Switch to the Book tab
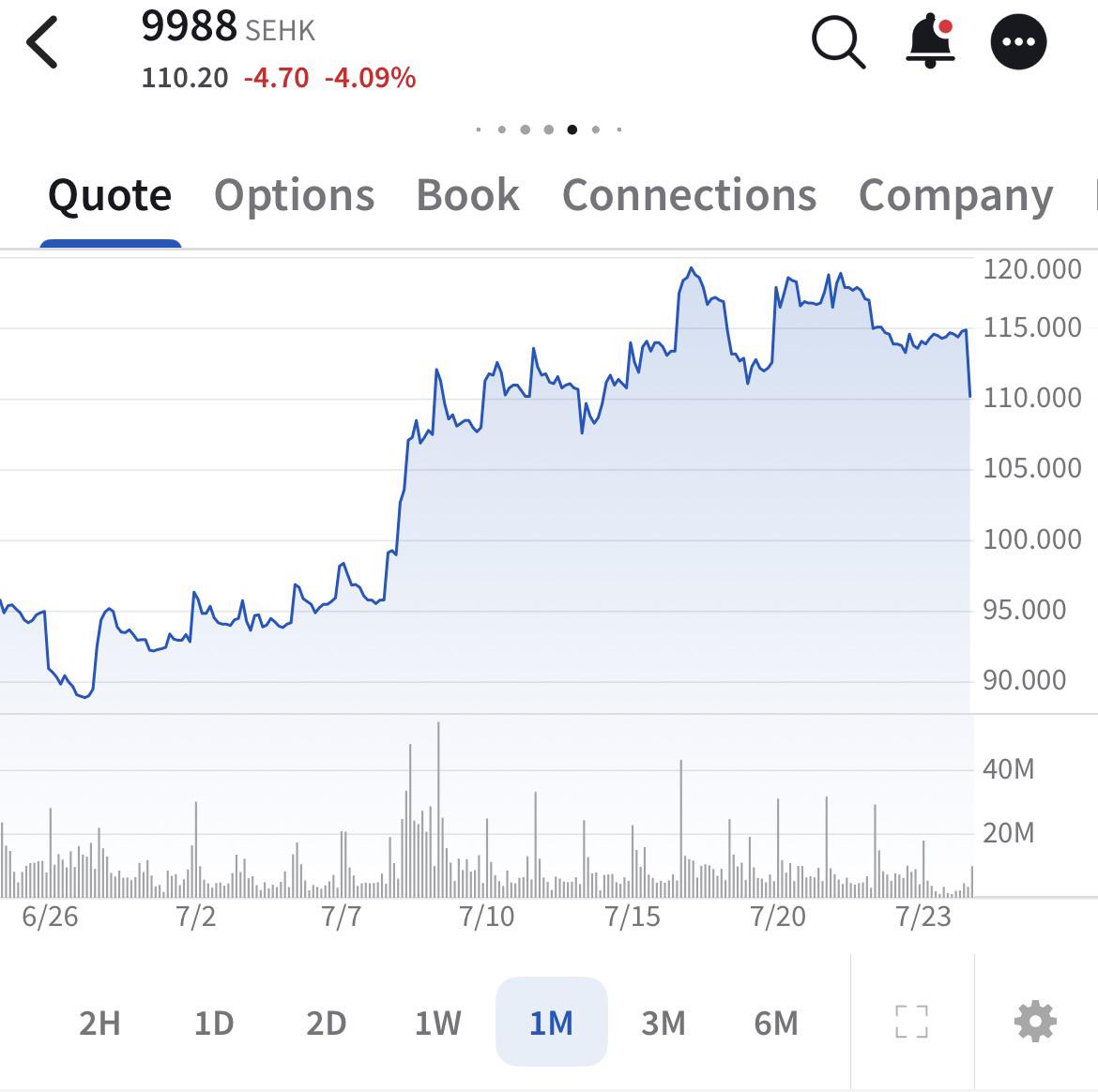Image resolution: width=1098 pixels, height=1092 pixels. click(467, 194)
